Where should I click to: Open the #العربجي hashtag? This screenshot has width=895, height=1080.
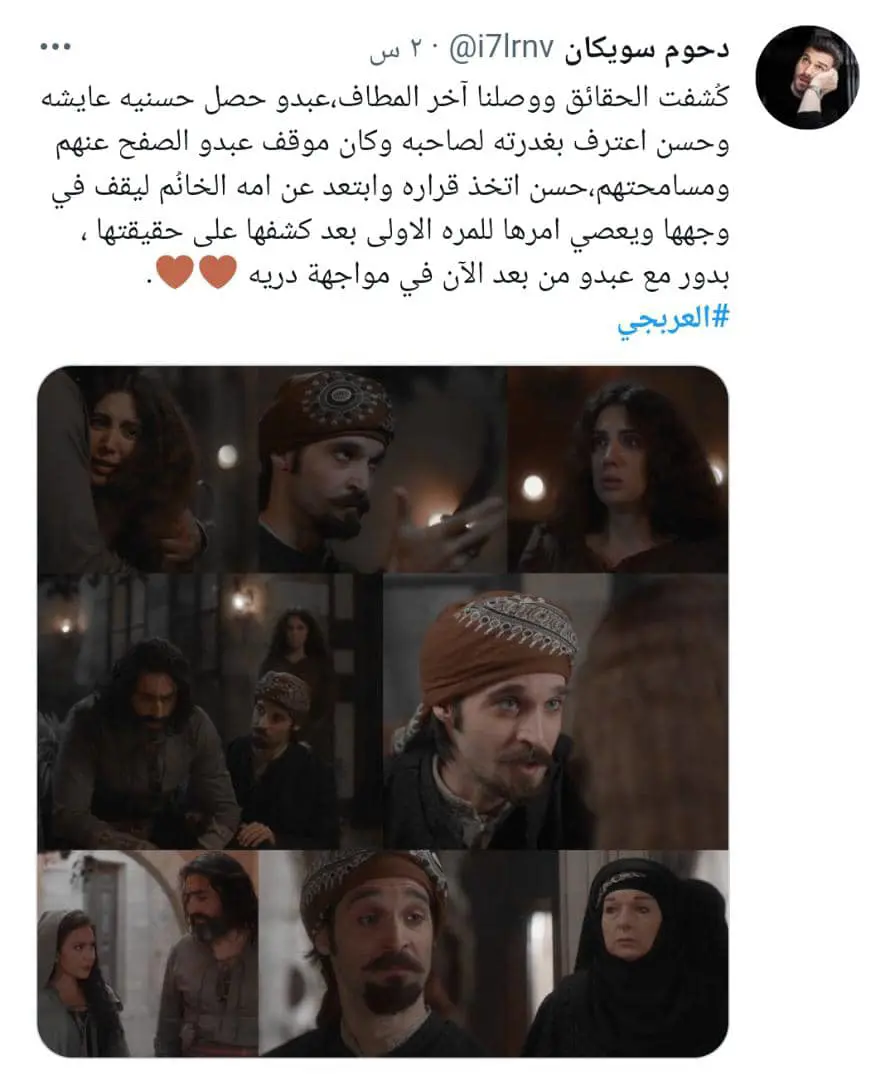point(672,320)
